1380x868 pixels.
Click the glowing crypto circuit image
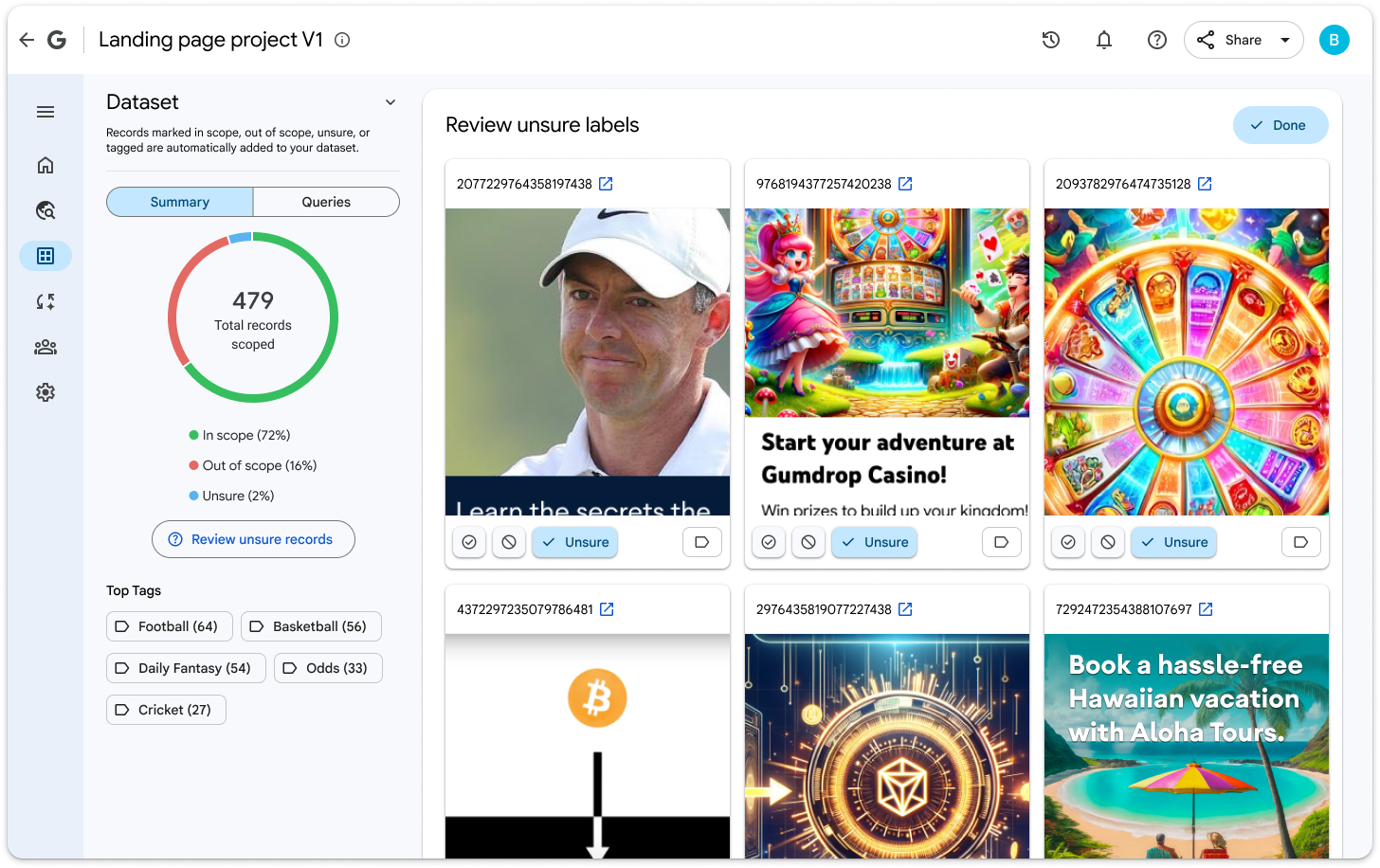pyautogui.click(x=887, y=746)
